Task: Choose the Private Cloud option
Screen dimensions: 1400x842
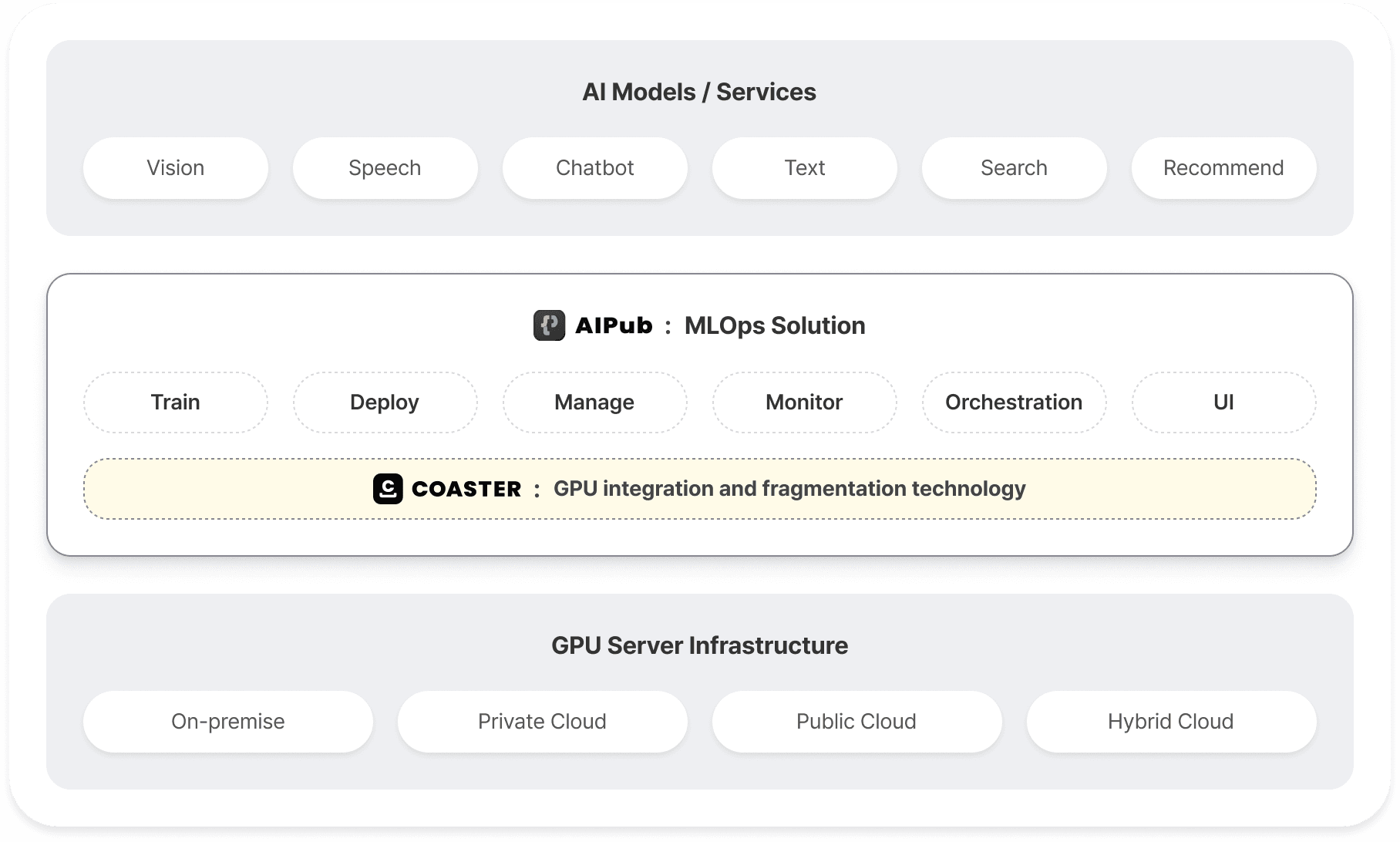Action: (x=542, y=722)
